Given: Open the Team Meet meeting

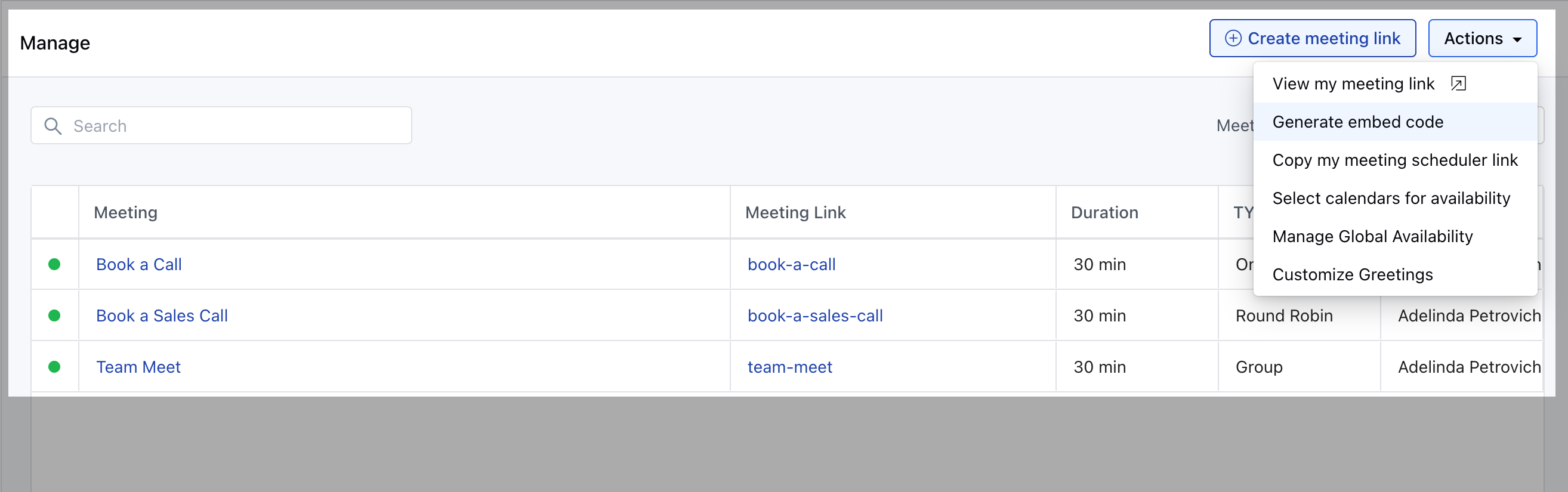Looking at the screenshot, I should pos(138,367).
